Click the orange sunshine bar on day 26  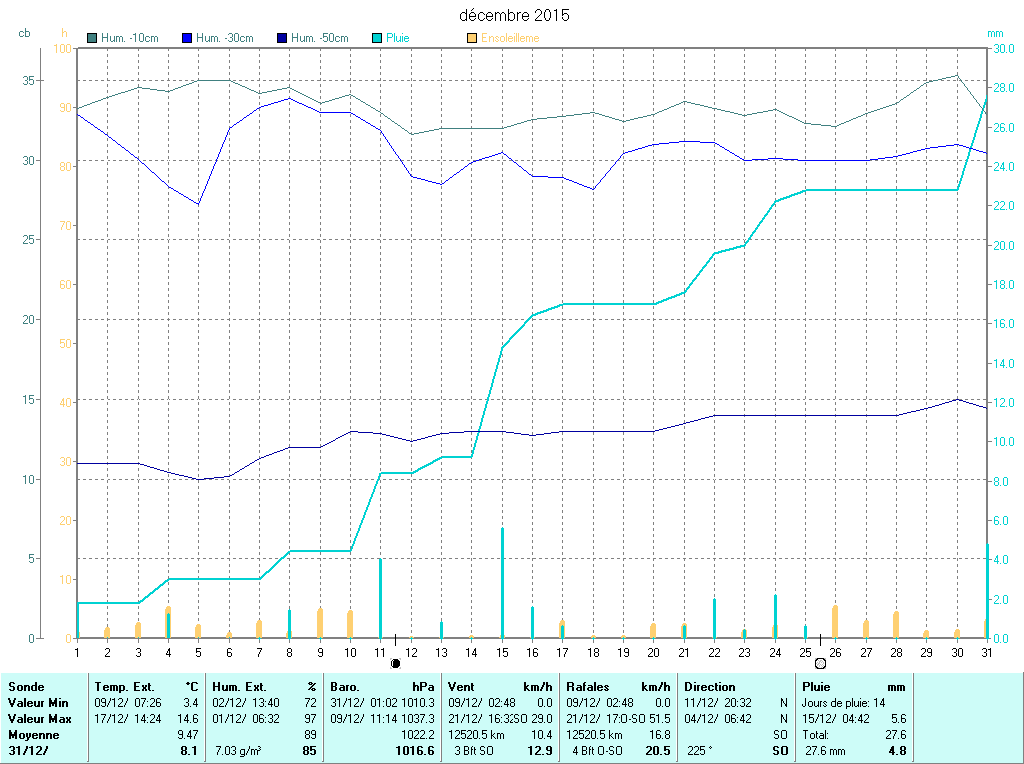(x=835, y=621)
